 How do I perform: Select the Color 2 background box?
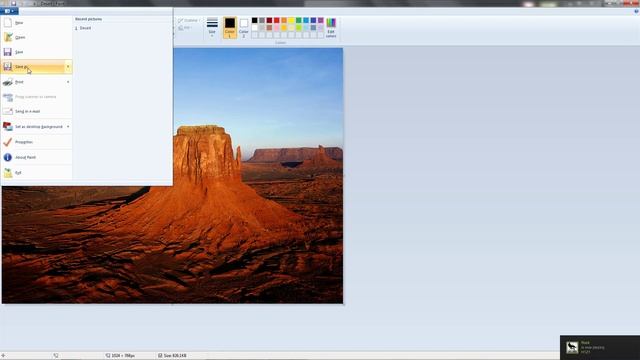(x=244, y=27)
